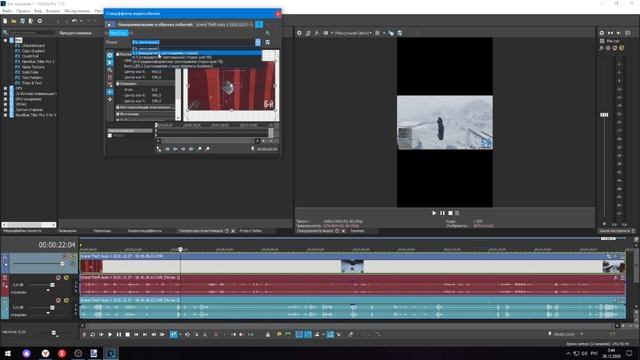Screen dimensions: 640x360
Task: Go to timeline end in the transport bar
Action: [144, 334]
